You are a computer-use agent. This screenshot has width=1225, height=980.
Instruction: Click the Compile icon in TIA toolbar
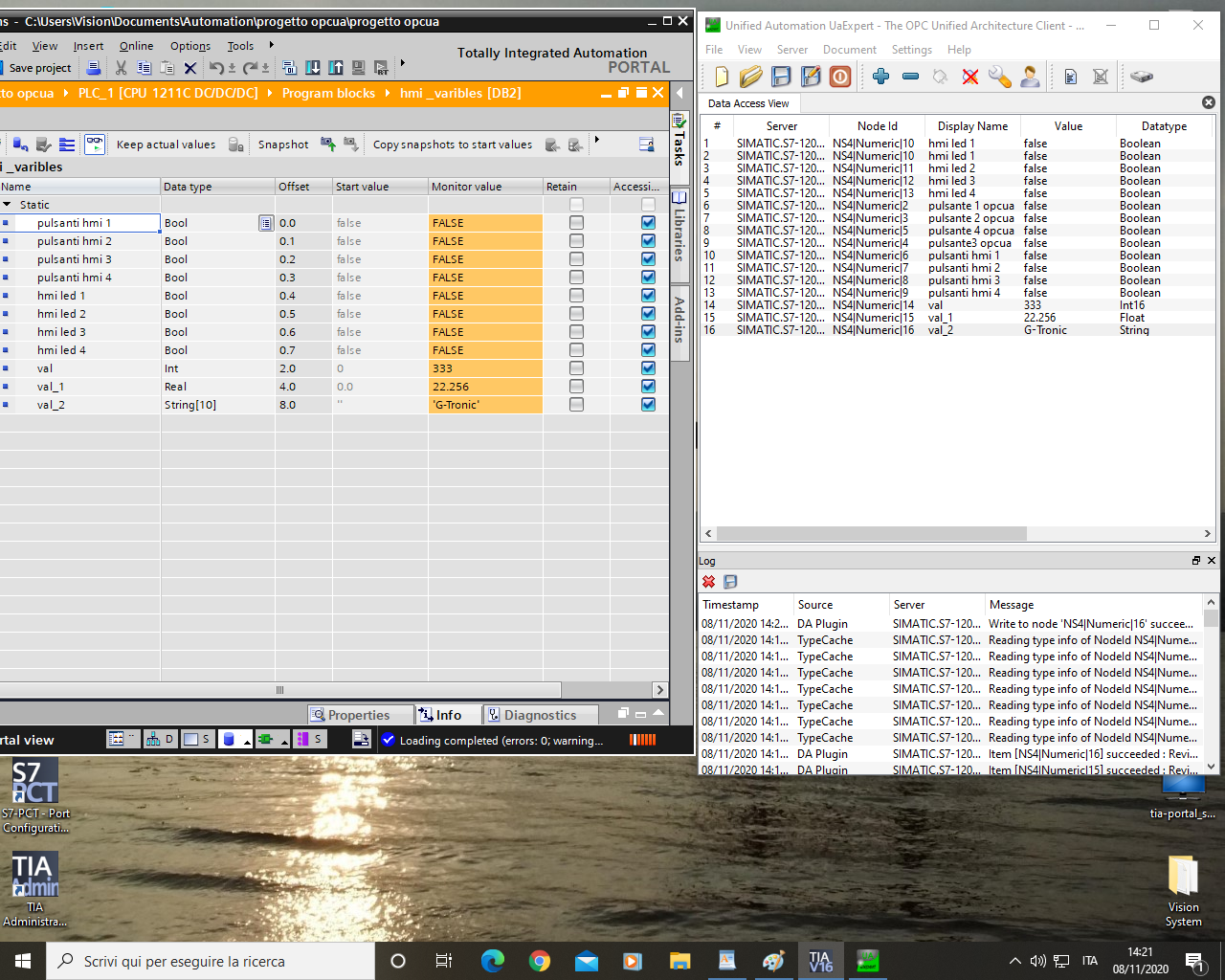tap(289, 68)
